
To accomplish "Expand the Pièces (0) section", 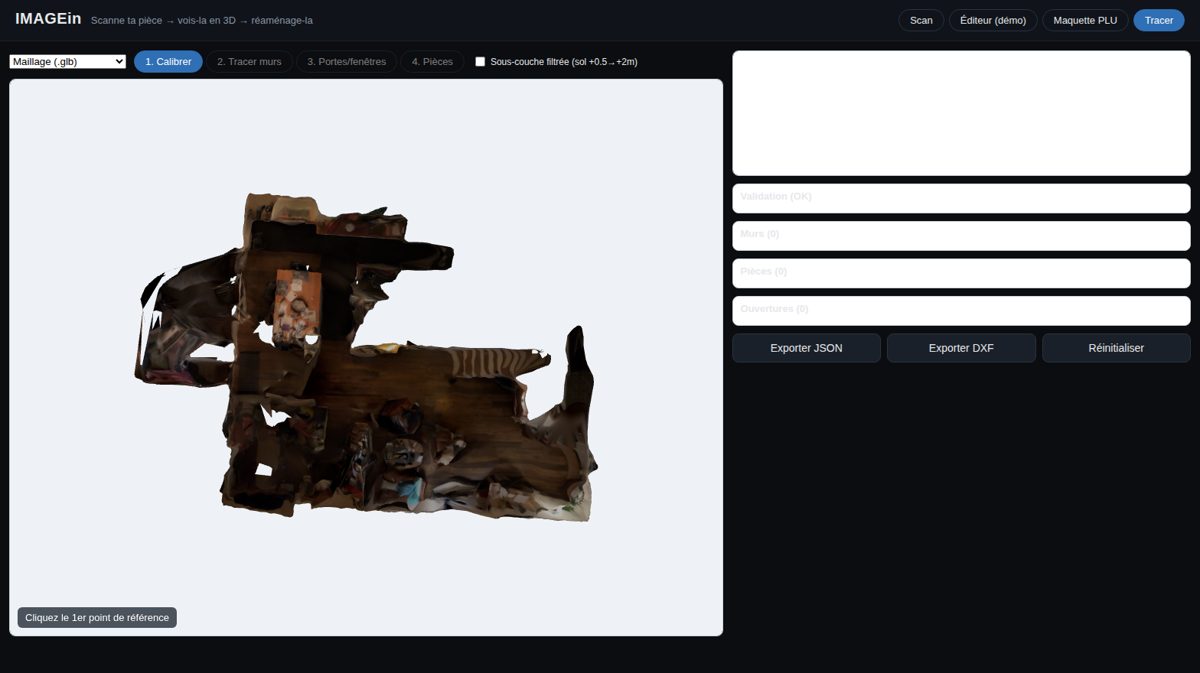I will 961,273.
